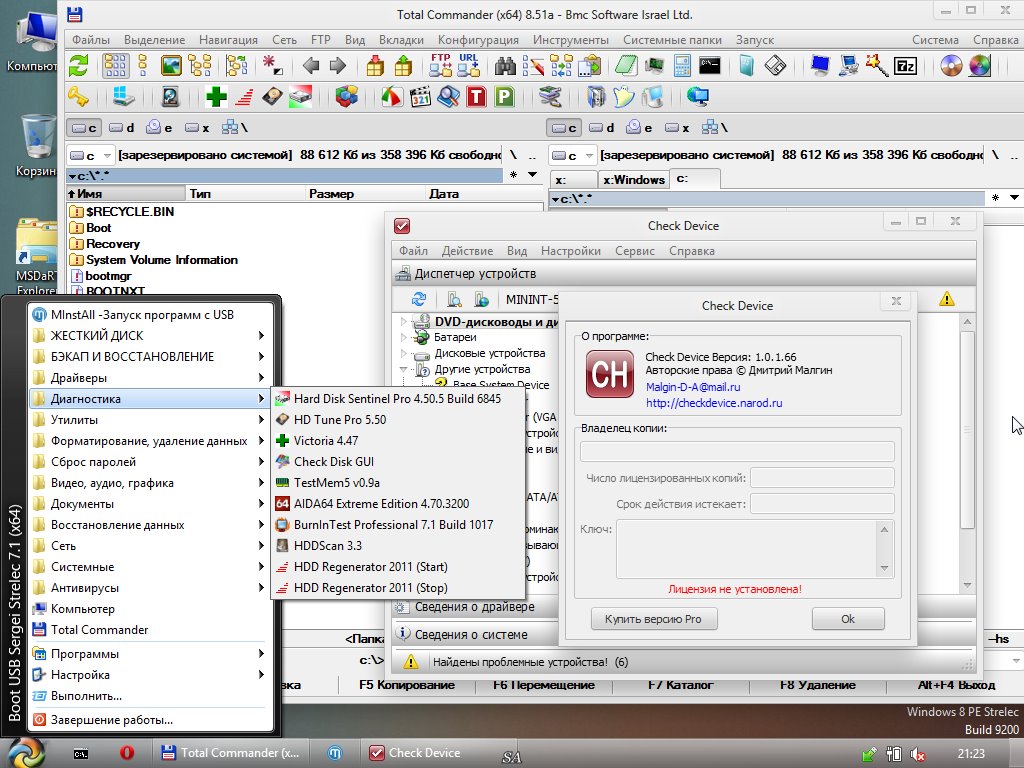Open the command prompt toolbar icon
The image size is (1024, 768).
pos(709,65)
